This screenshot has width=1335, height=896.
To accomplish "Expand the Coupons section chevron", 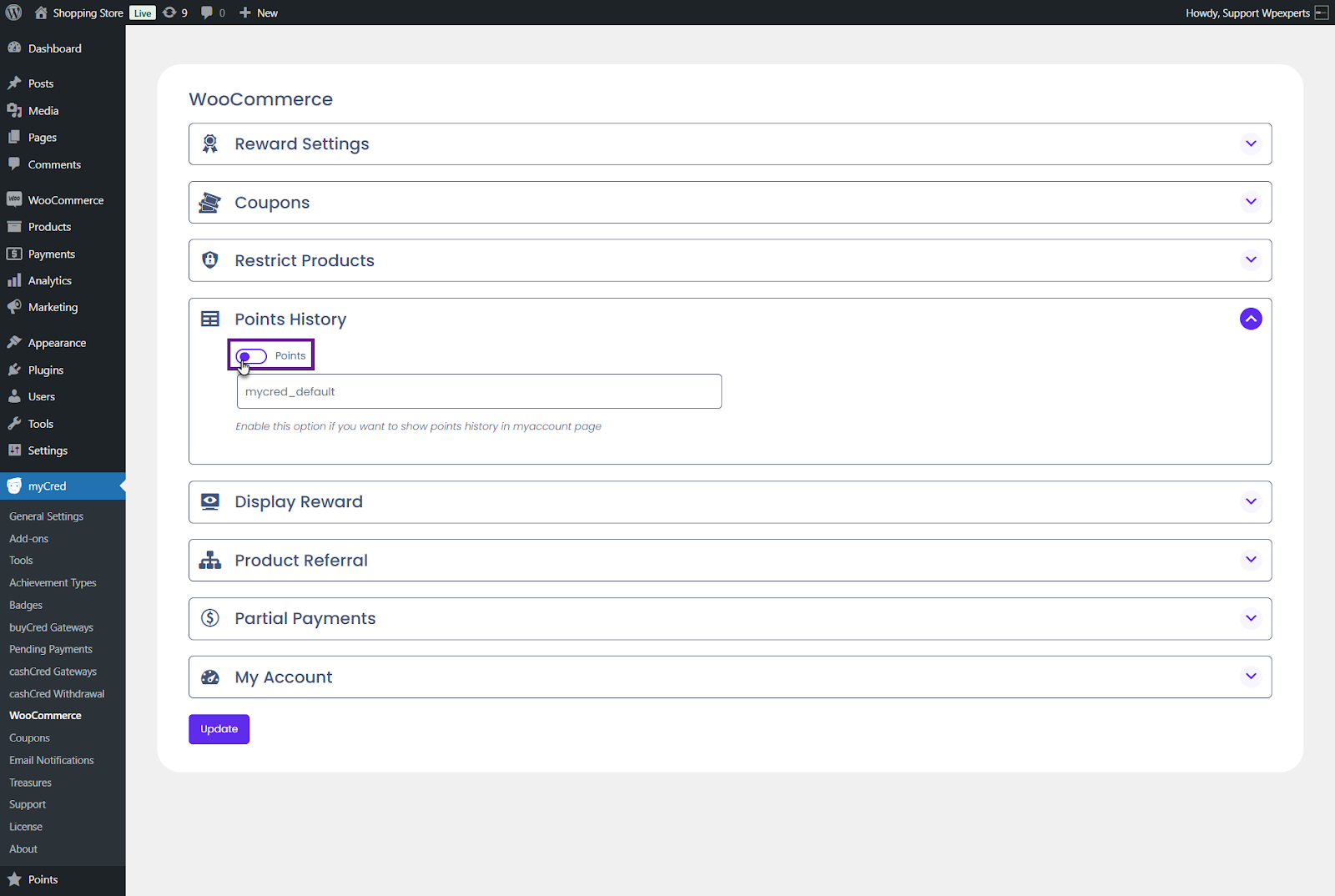I will pos(1250,202).
